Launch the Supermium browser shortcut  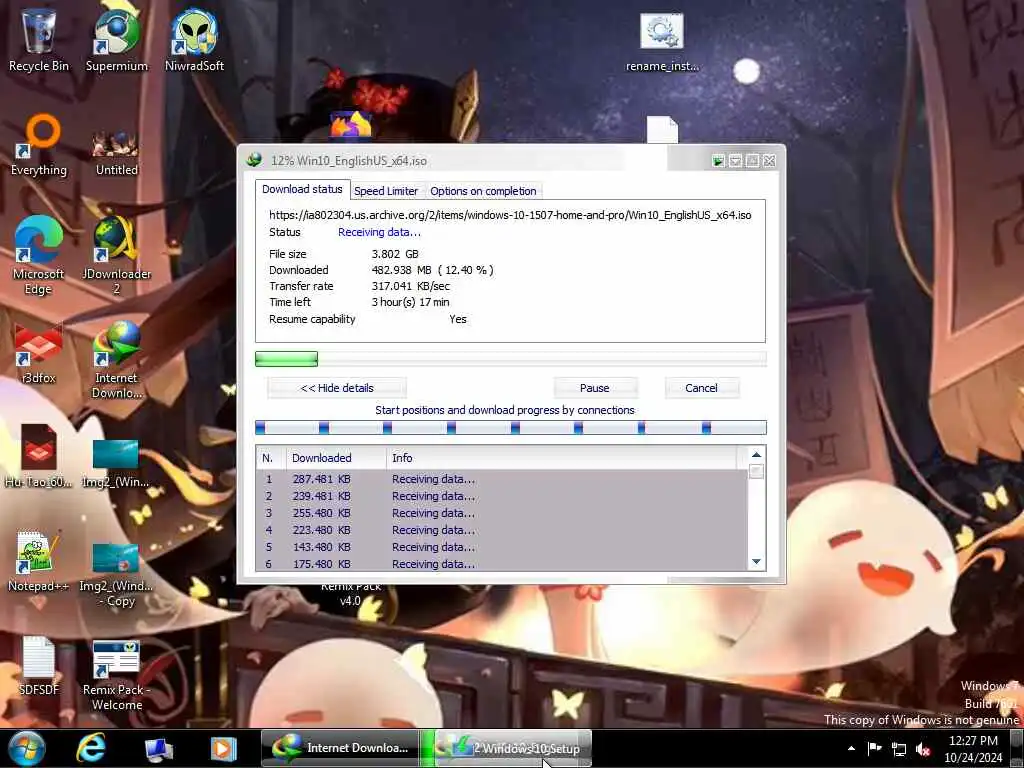[117, 39]
